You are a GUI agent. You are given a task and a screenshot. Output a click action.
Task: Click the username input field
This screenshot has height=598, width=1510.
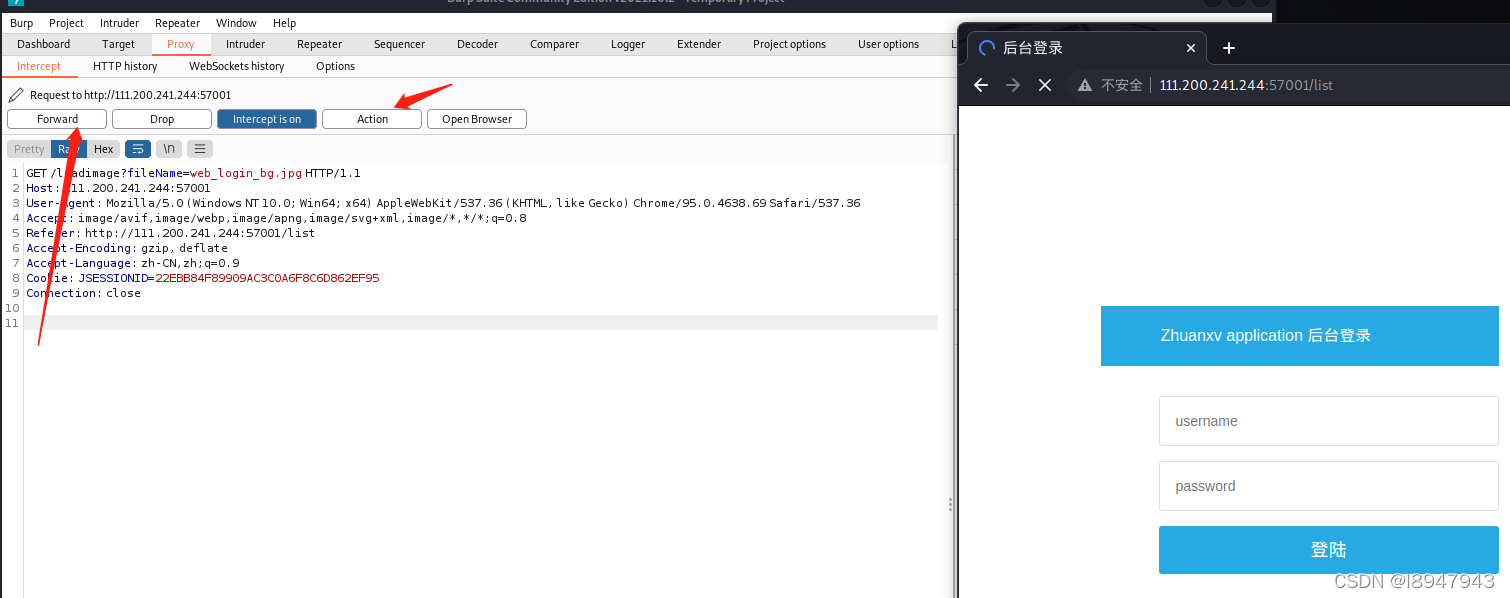pyautogui.click(x=1328, y=421)
